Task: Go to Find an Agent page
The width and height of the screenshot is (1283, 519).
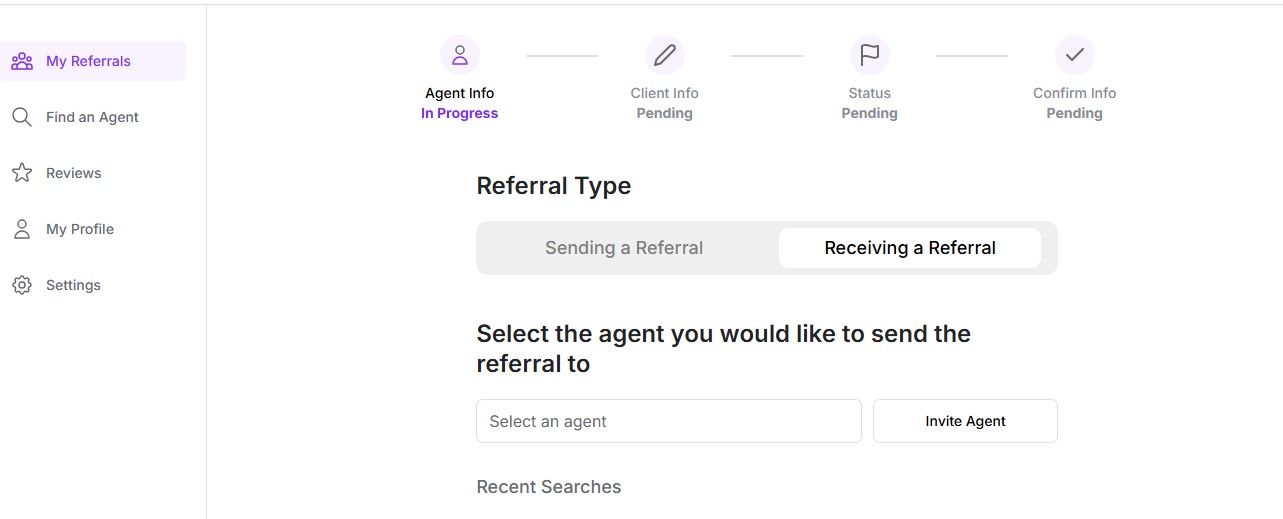Action: (x=92, y=117)
